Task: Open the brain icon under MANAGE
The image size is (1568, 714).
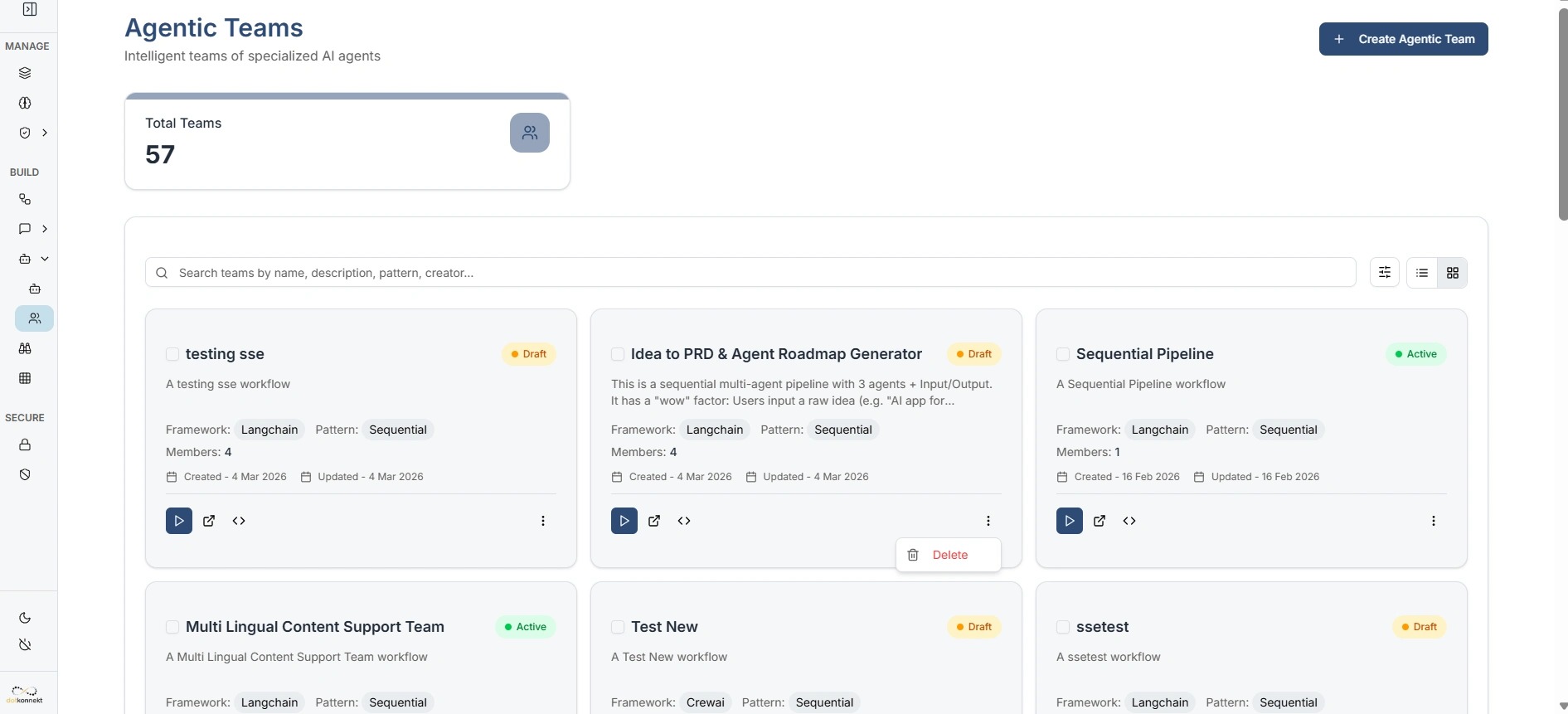Action: (x=25, y=103)
